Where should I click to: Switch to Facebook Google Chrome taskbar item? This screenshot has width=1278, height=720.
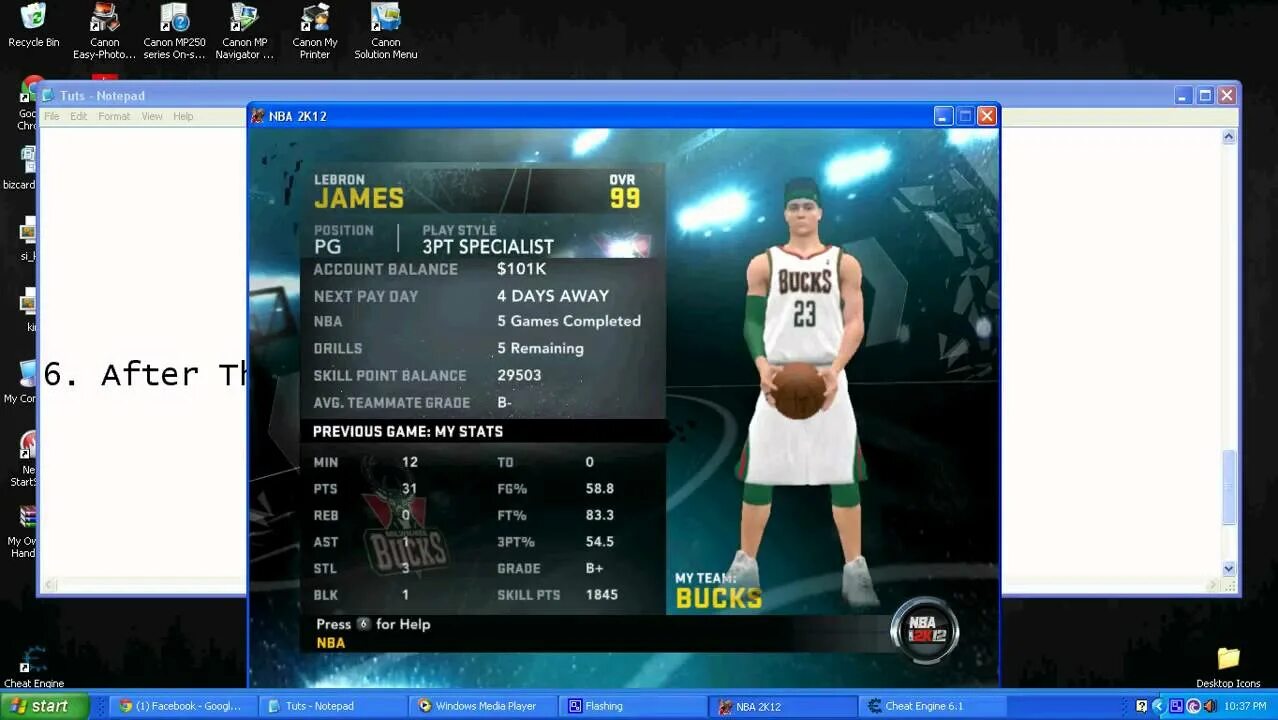click(181, 706)
